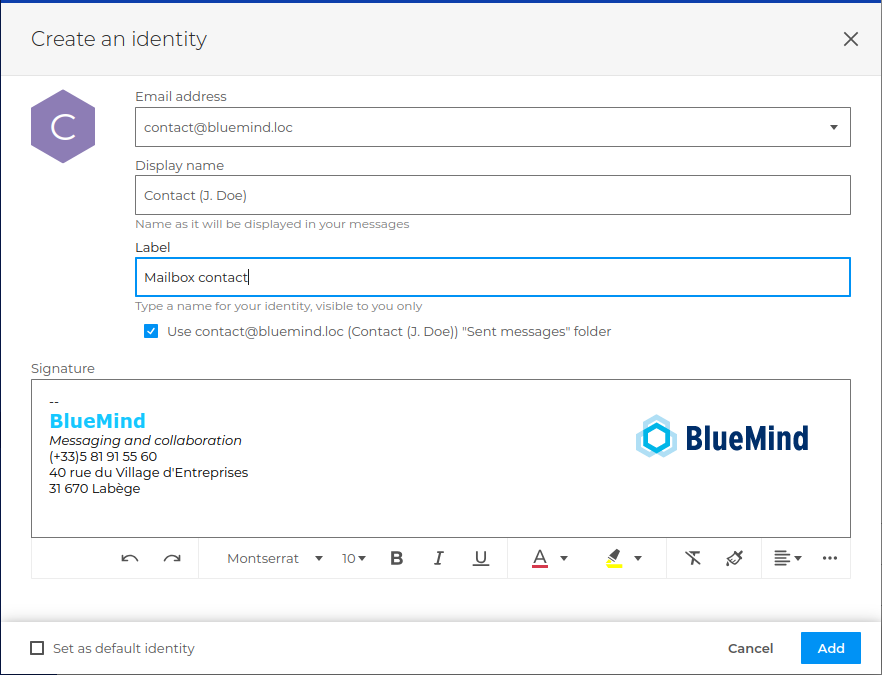Open the font size 10 dropdown

(354, 558)
